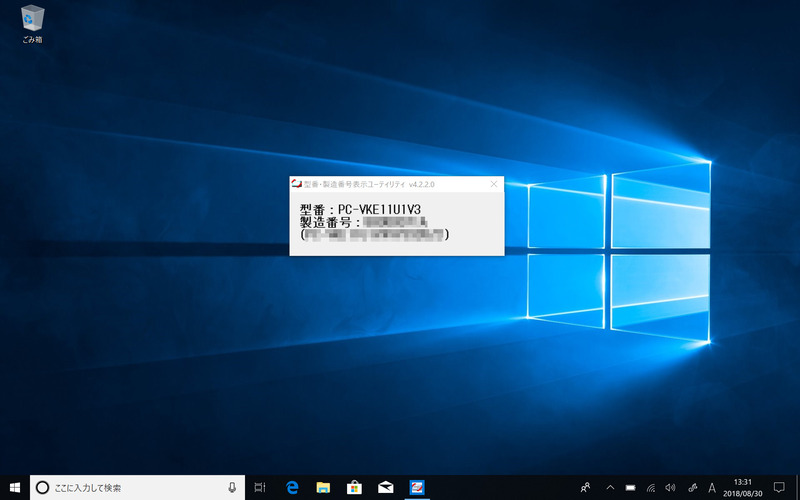Screen dimensions: 800x500
Task: Open the Recycle Bin desktop icon
Action: [32, 23]
